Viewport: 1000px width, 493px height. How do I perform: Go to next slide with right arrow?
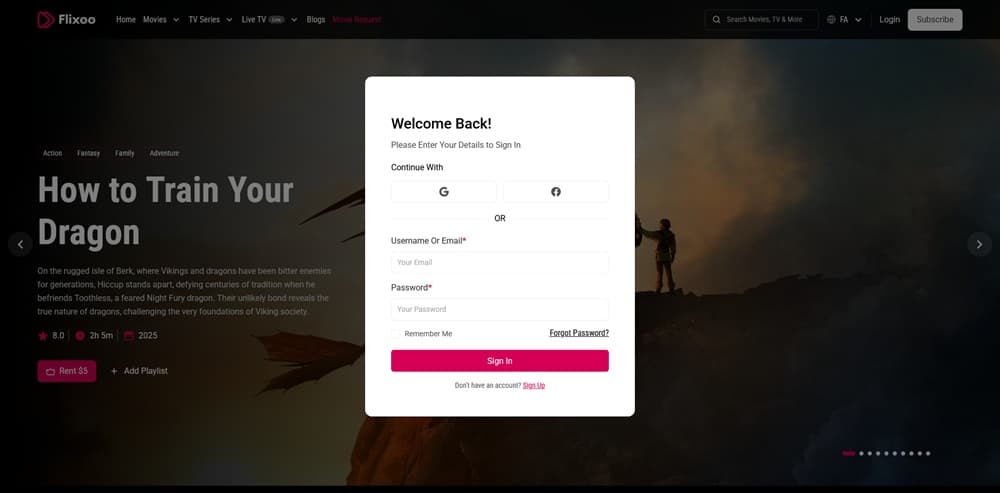click(x=980, y=244)
